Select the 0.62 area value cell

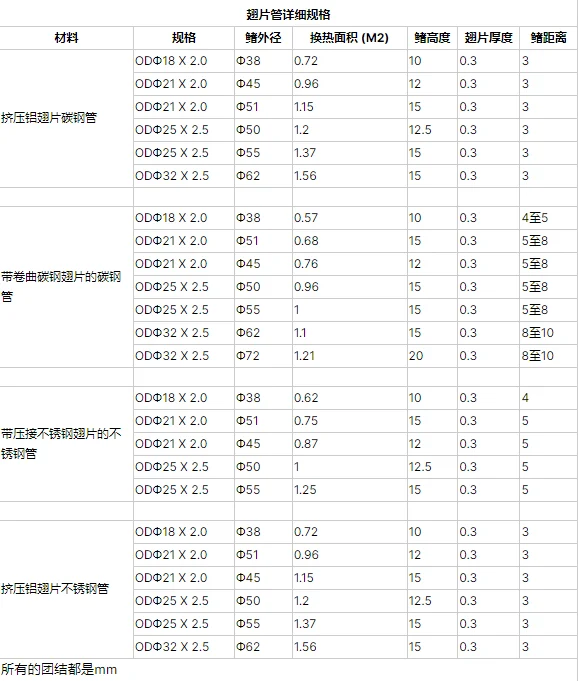[x=350, y=398]
